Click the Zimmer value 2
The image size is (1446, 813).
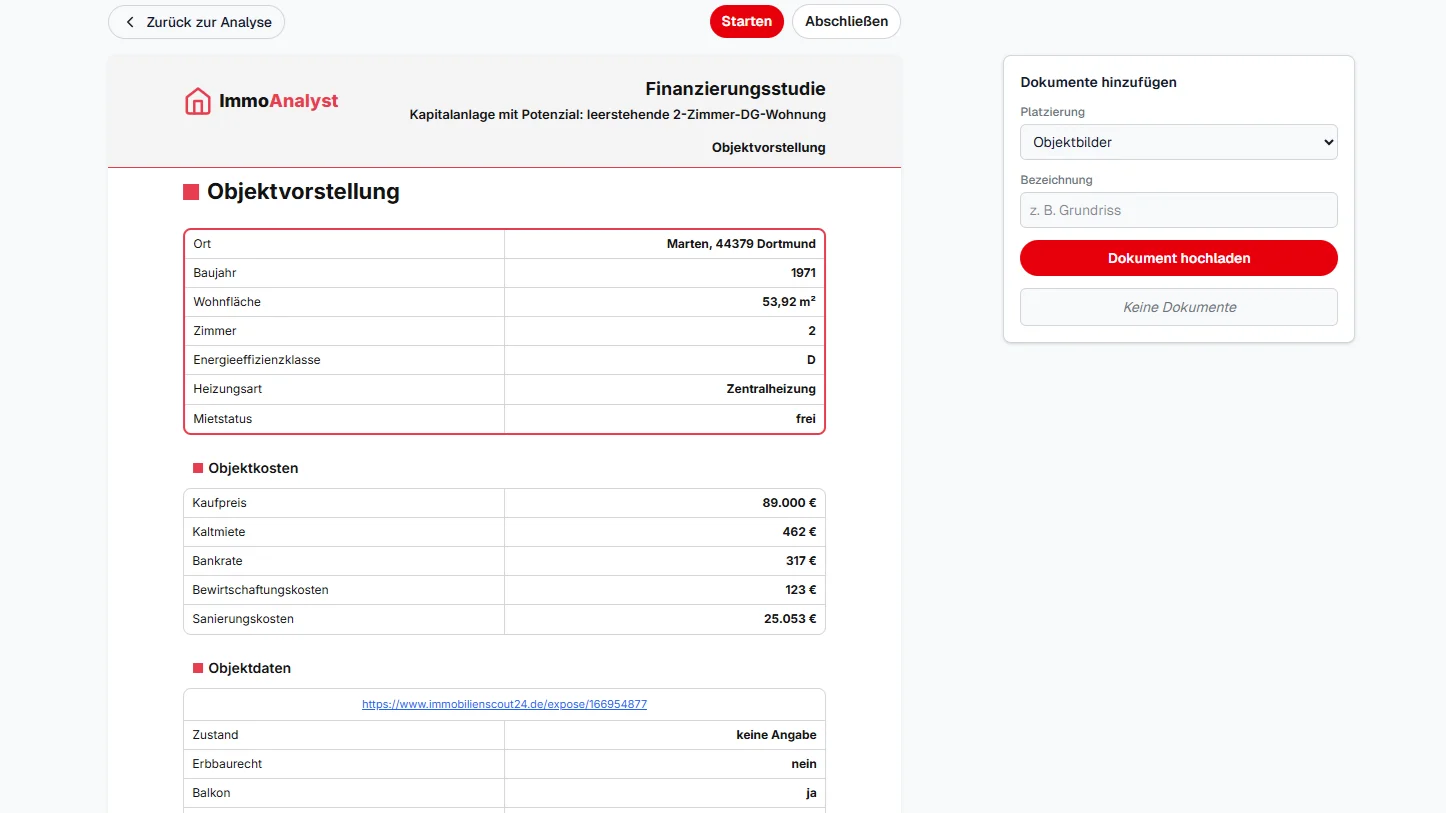click(812, 331)
